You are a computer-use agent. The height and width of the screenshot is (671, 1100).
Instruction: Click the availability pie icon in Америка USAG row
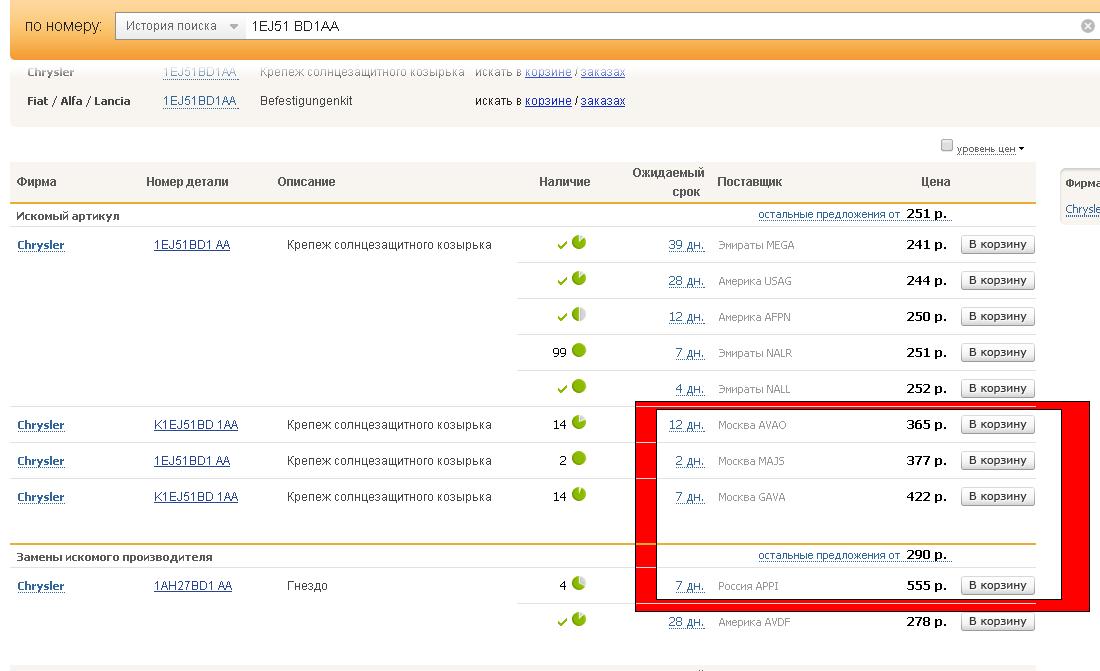pos(579,278)
